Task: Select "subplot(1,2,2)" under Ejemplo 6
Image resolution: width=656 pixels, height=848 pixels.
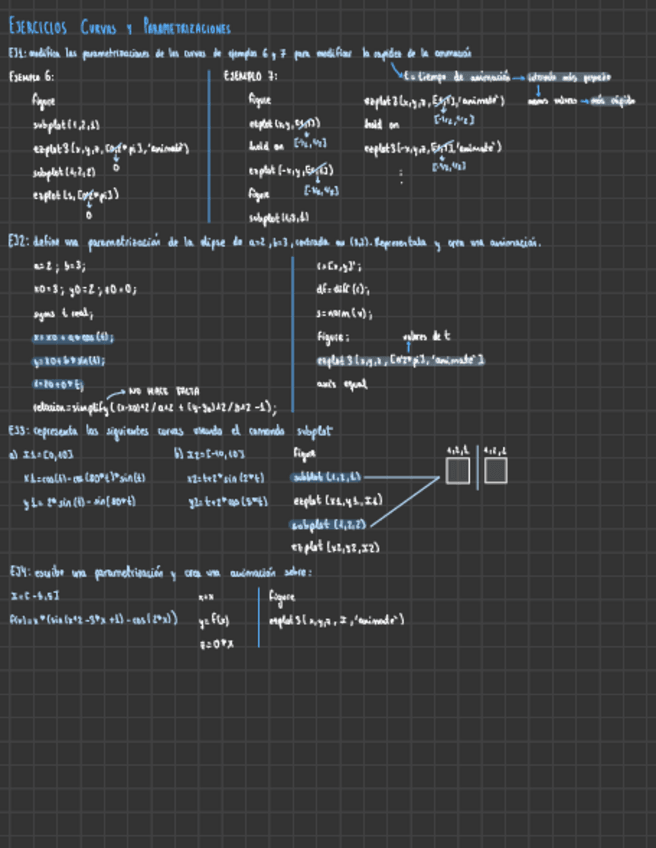Action: 64,173
